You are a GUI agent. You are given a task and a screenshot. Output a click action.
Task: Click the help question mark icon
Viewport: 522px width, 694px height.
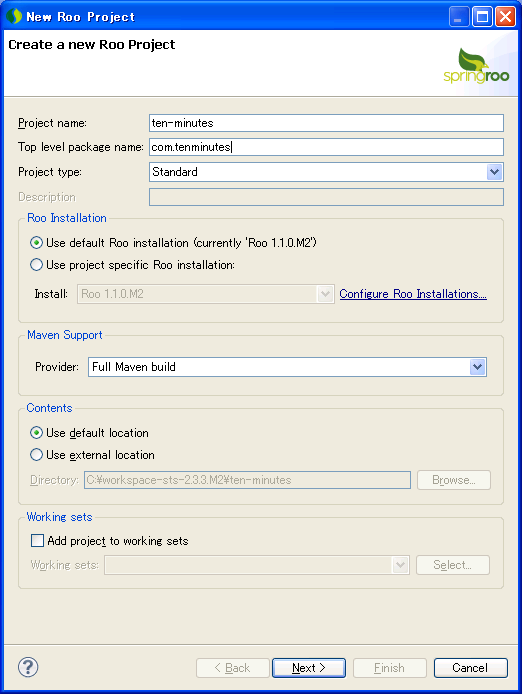[28, 667]
